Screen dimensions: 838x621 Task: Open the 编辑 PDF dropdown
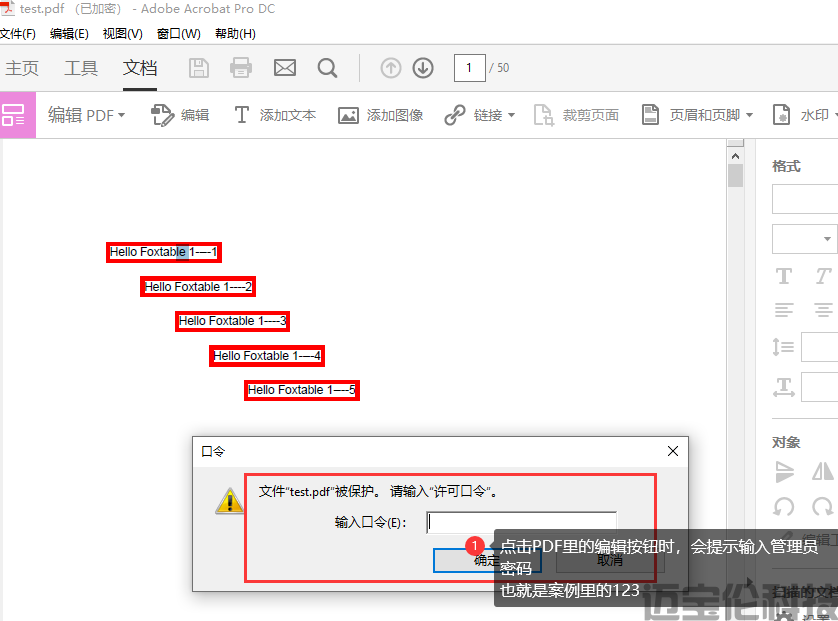(x=86, y=115)
